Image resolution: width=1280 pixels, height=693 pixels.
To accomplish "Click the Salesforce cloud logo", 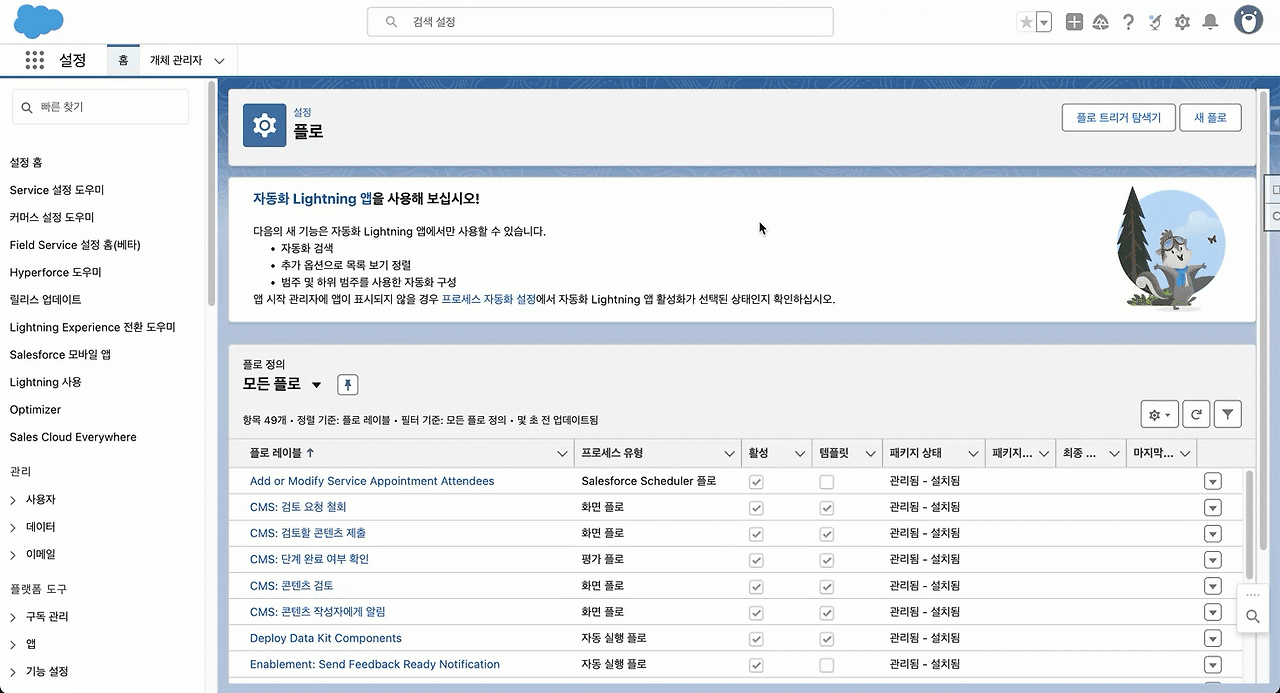I will [39, 21].
